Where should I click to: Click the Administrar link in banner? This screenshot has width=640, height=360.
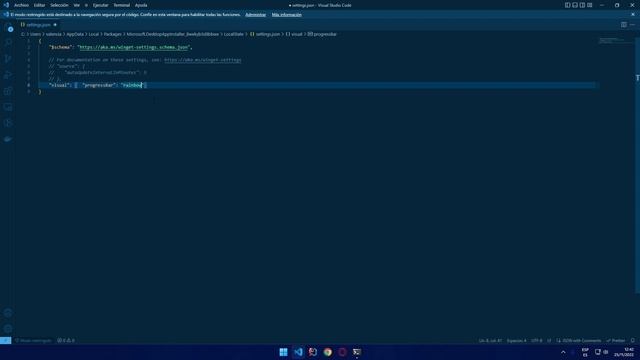(x=256, y=15)
